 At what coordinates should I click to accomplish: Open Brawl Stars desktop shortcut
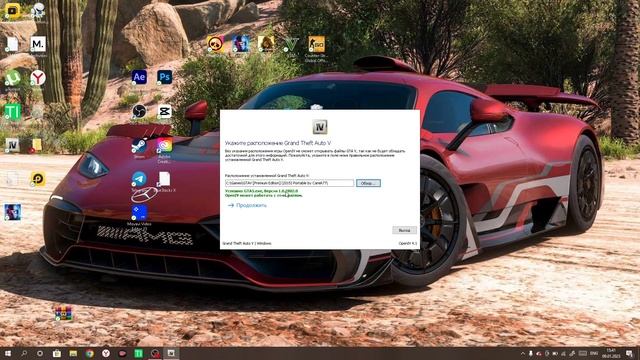215,44
